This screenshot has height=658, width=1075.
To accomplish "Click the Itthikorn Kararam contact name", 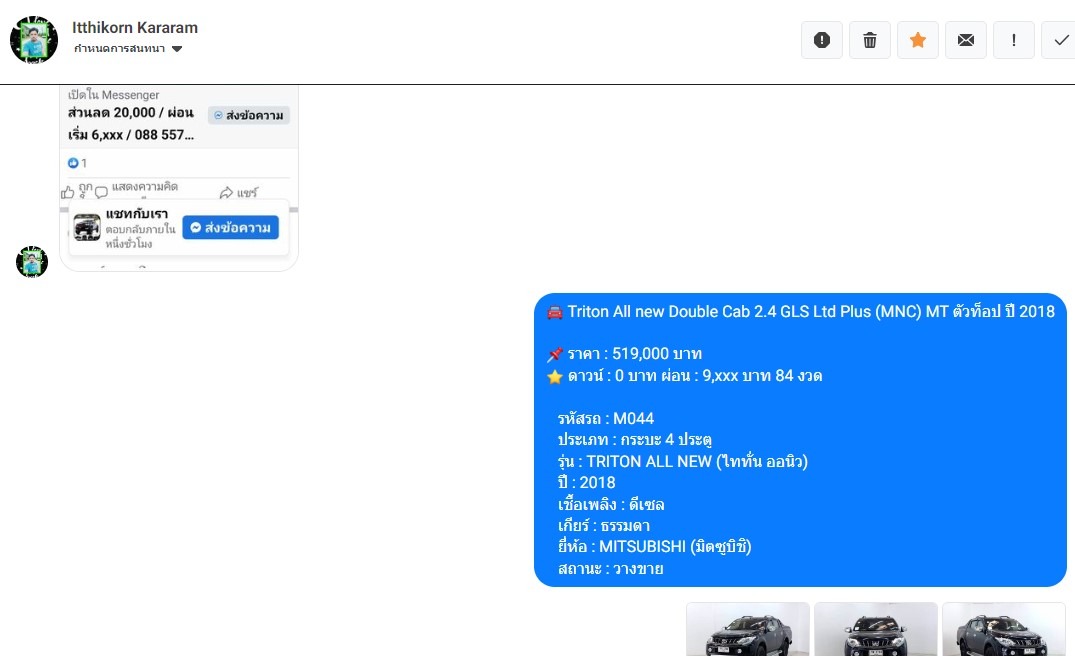I will pyautogui.click(x=135, y=27).
